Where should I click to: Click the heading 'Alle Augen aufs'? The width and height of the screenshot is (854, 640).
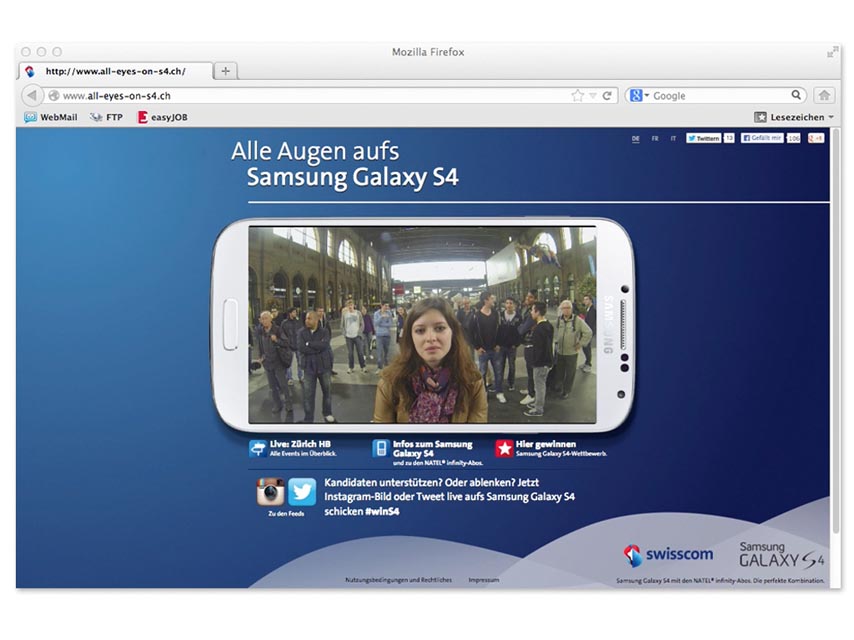coord(315,151)
